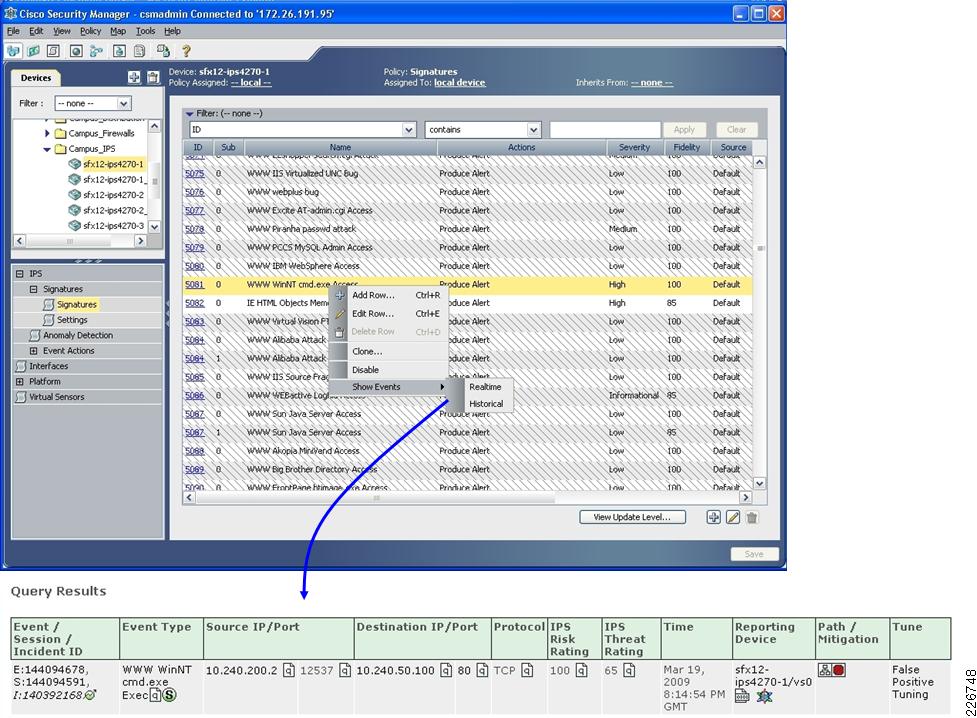Open the 'contains' operator dropdown
The image size is (977, 718).
tap(533, 130)
